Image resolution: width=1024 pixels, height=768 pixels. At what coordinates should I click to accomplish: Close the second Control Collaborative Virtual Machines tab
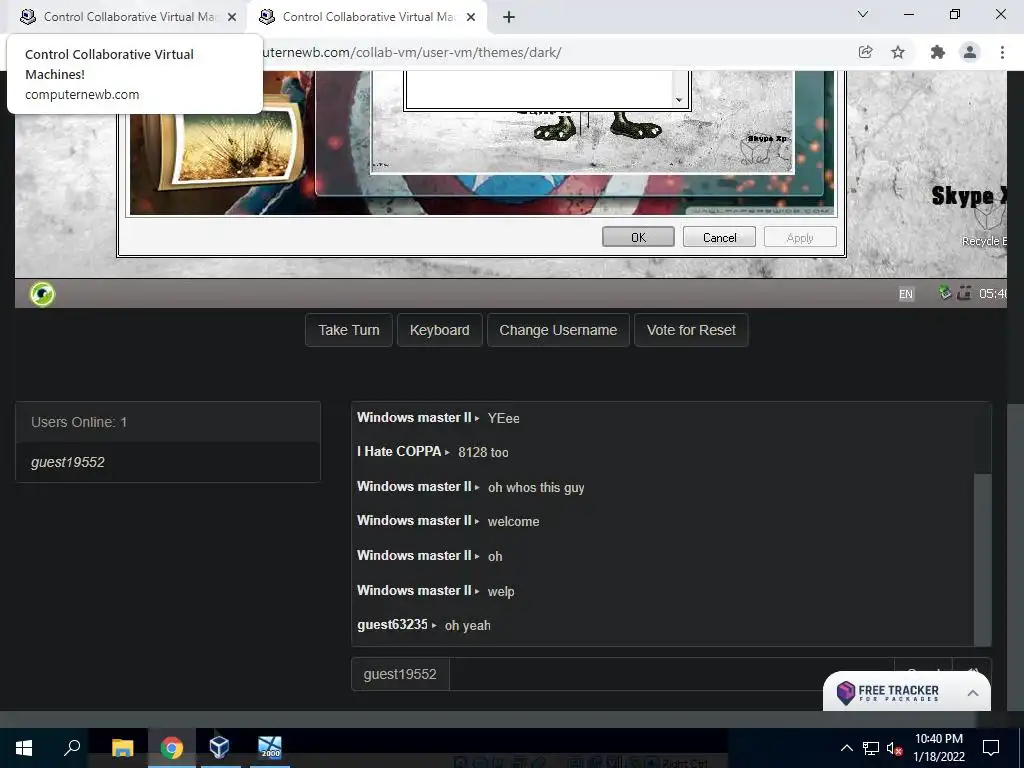471,17
